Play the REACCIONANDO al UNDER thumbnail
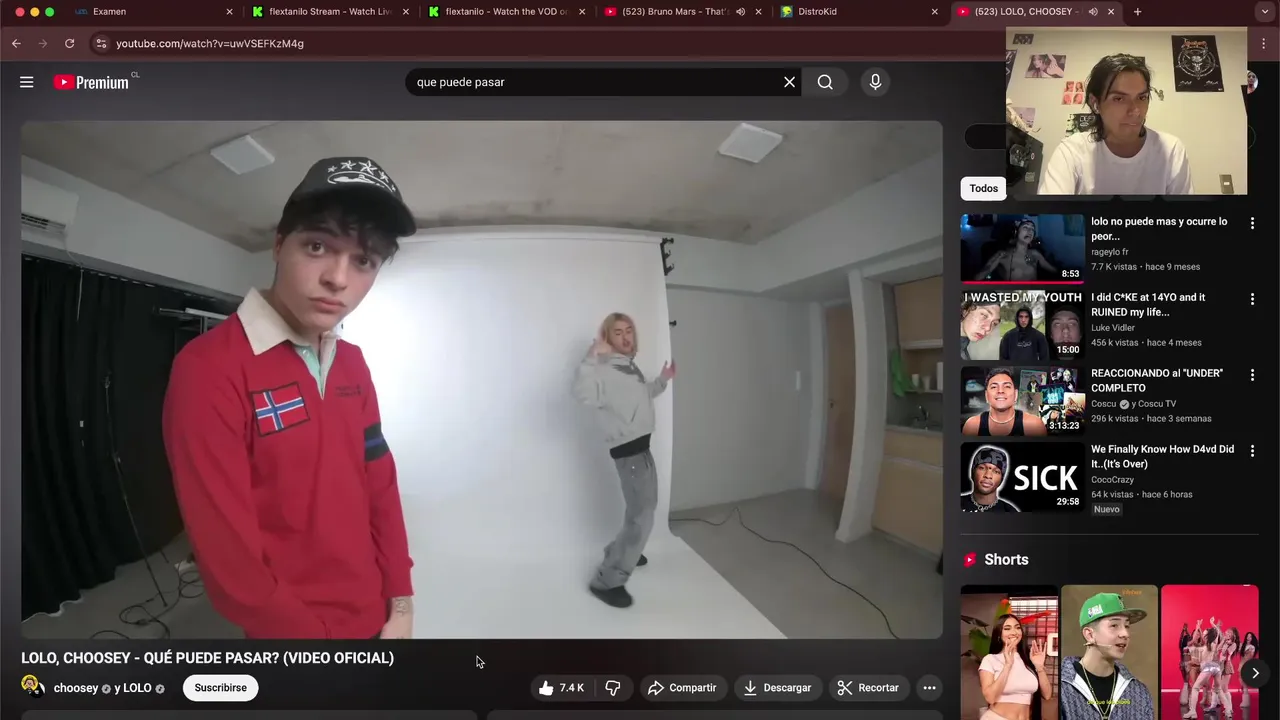1280x720 pixels. pos(1022,400)
